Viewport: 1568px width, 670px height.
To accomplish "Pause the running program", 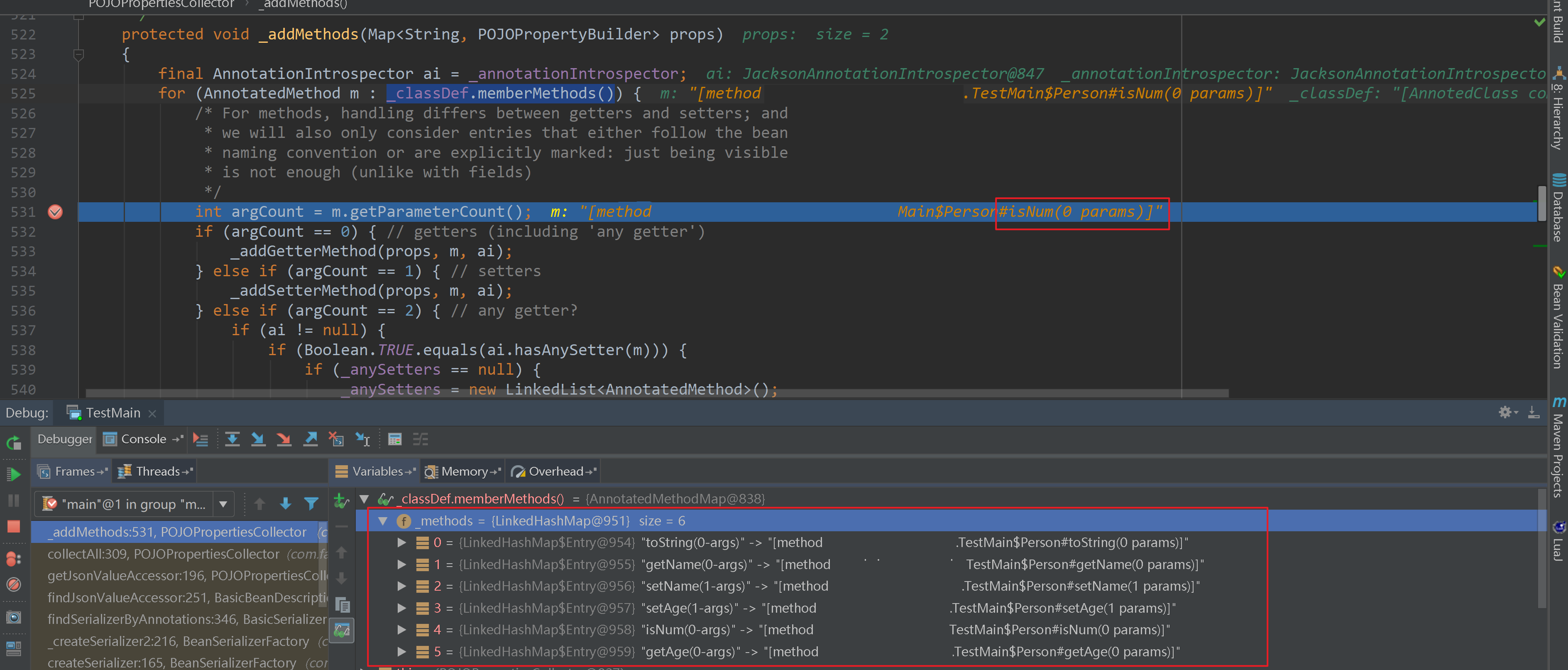I will click(x=13, y=501).
